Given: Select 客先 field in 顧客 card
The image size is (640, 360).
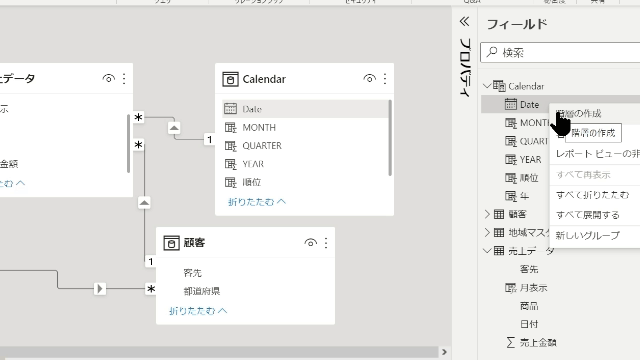Looking at the screenshot, I should (x=193, y=273).
